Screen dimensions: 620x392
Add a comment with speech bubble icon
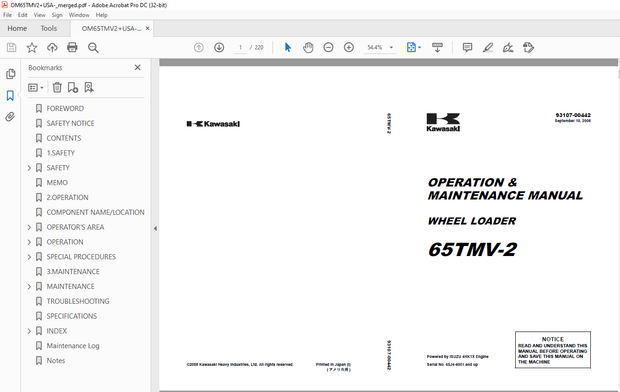pyautogui.click(x=467, y=48)
